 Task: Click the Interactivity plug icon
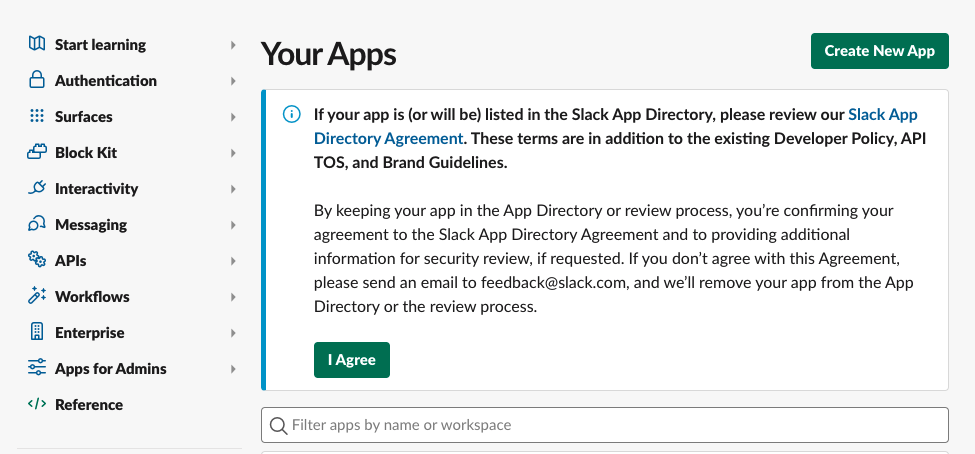(x=37, y=188)
